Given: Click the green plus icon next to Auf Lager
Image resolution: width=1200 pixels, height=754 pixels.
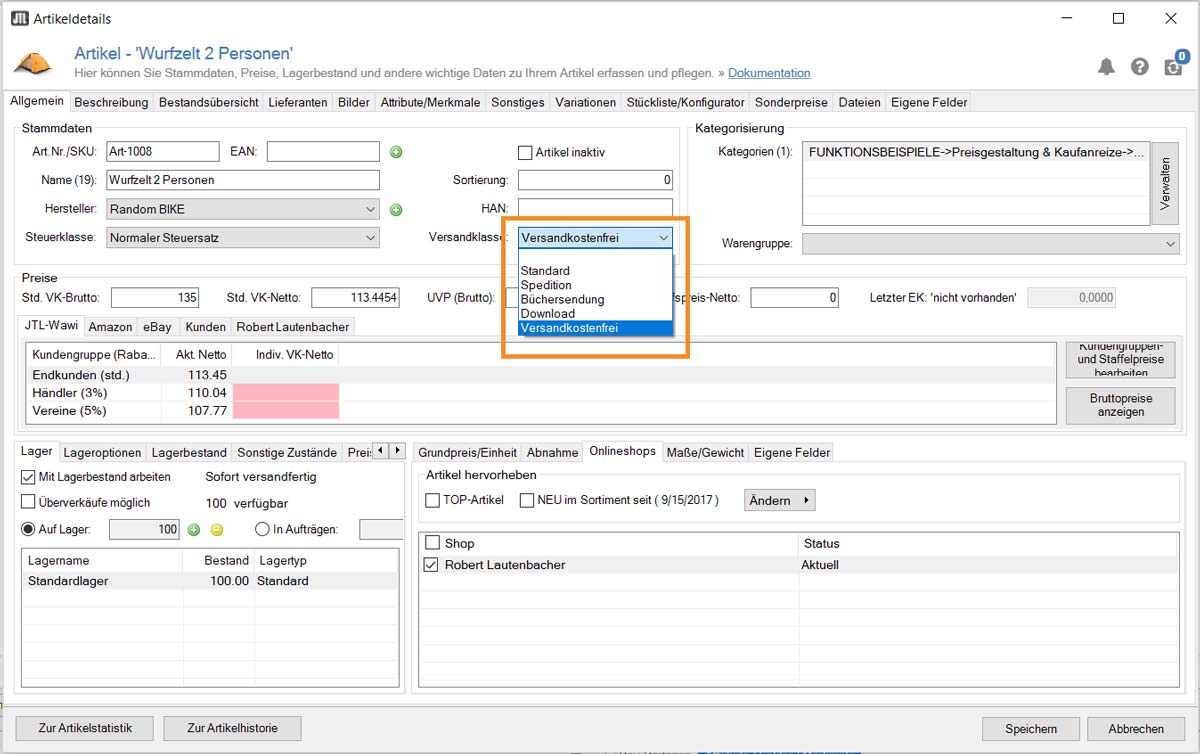Looking at the screenshot, I should coord(194,530).
